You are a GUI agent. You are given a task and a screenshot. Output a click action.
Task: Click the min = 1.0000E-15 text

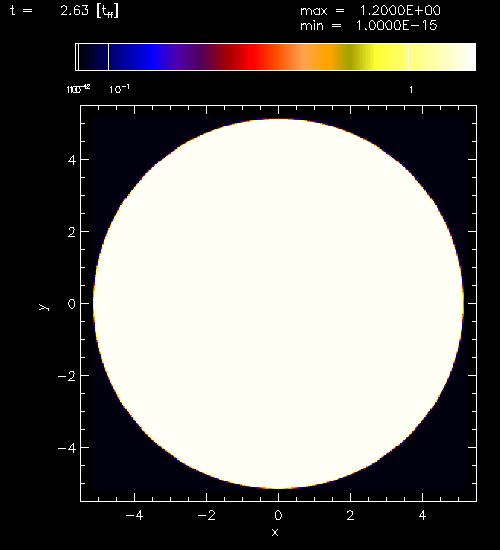click(369, 26)
